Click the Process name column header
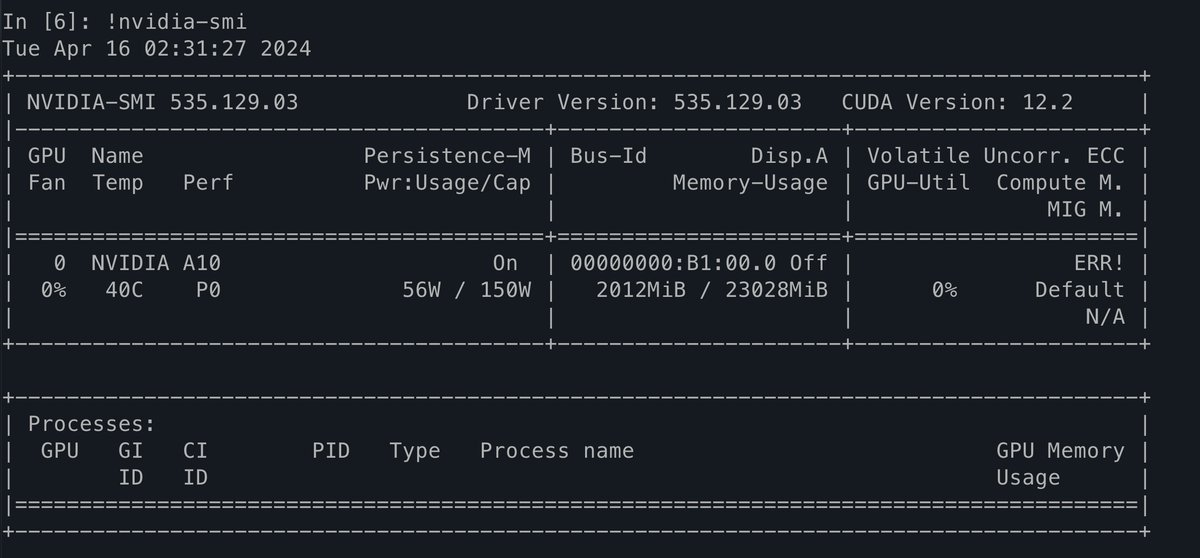 pyautogui.click(x=557, y=451)
